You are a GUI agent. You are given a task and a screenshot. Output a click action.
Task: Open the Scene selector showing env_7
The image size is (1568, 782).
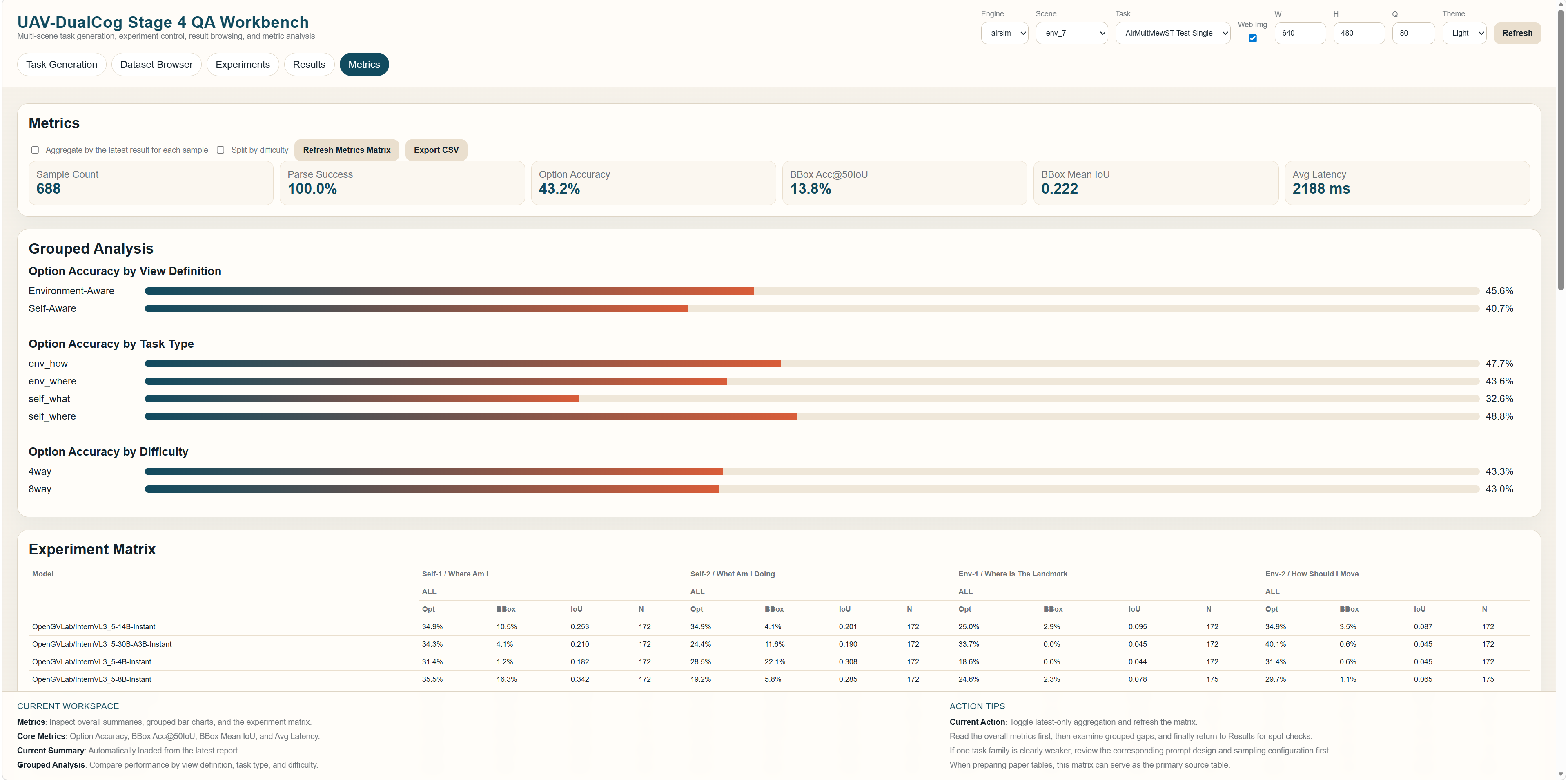[1071, 33]
